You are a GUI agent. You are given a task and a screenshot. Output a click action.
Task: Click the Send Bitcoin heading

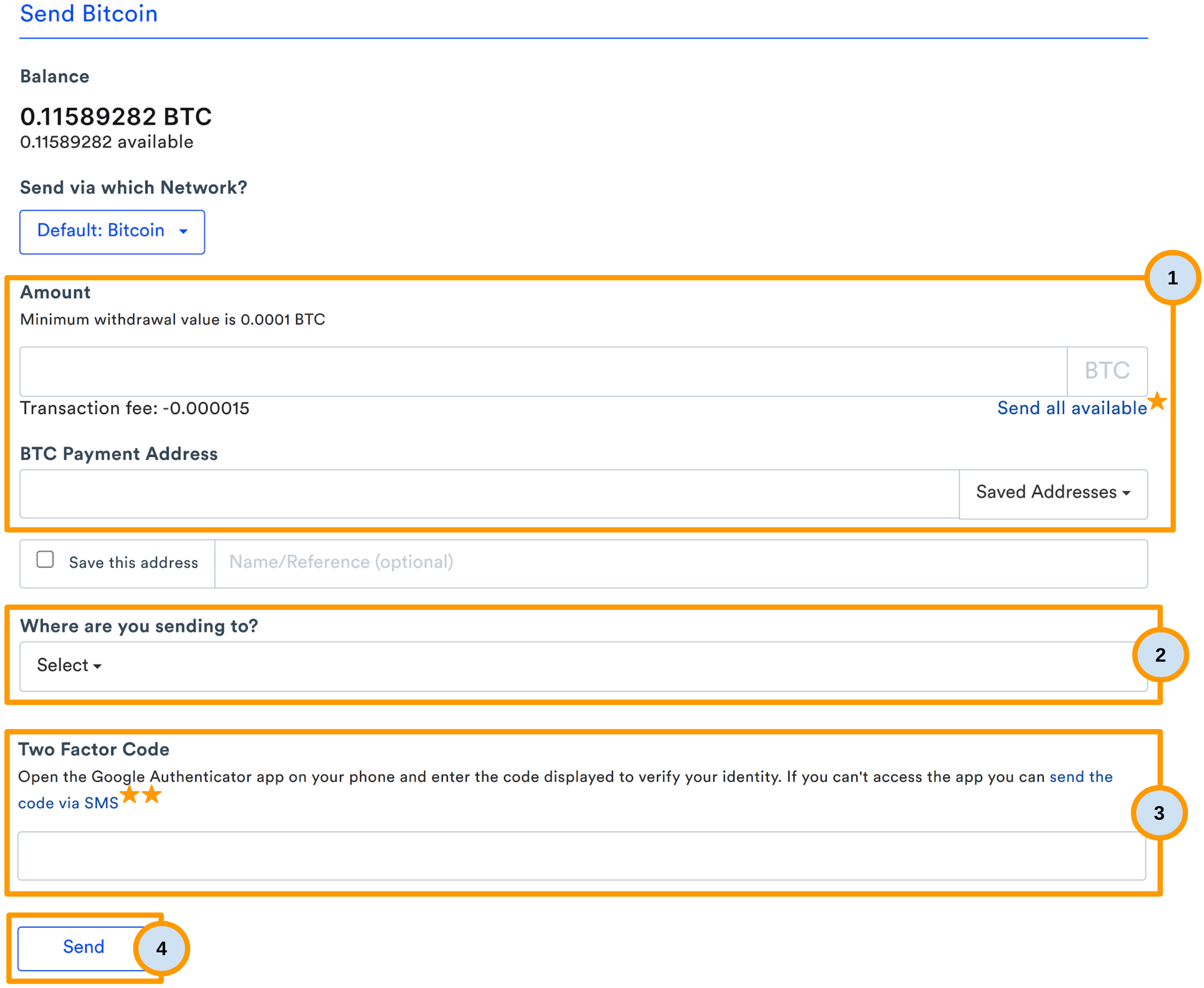point(89,14)
